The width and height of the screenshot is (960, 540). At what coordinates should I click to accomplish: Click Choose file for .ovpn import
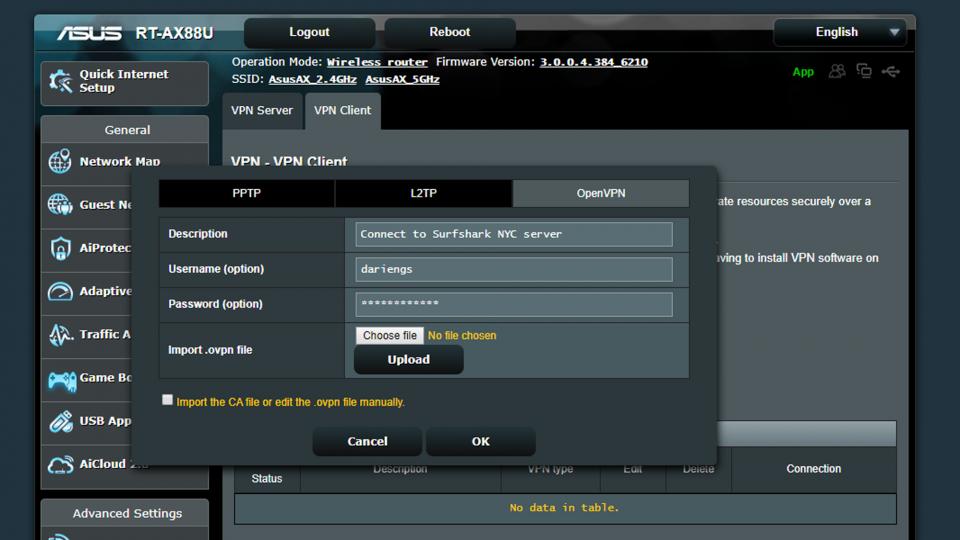point(389,336)
